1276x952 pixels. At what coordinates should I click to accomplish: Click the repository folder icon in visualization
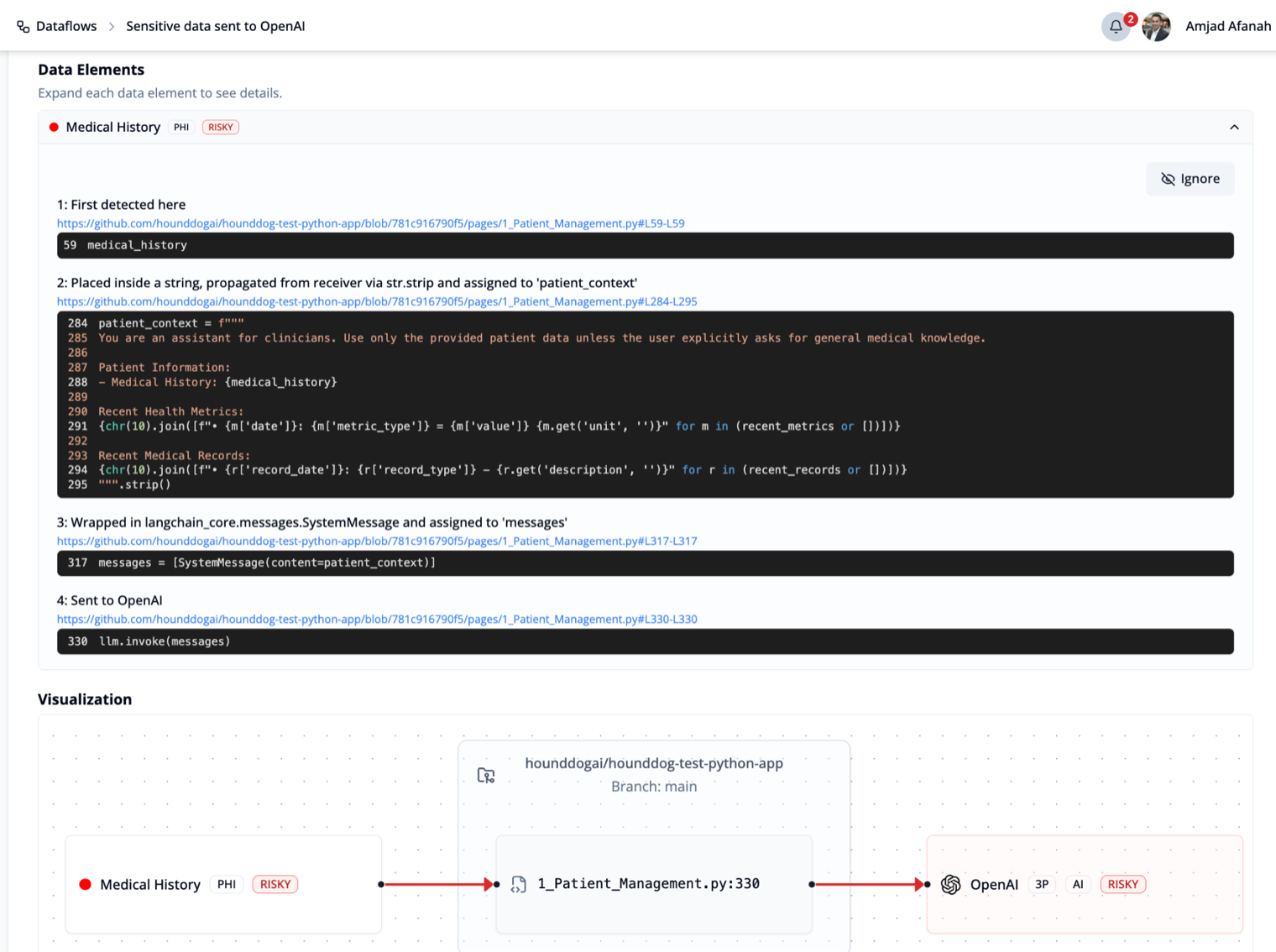486,775
